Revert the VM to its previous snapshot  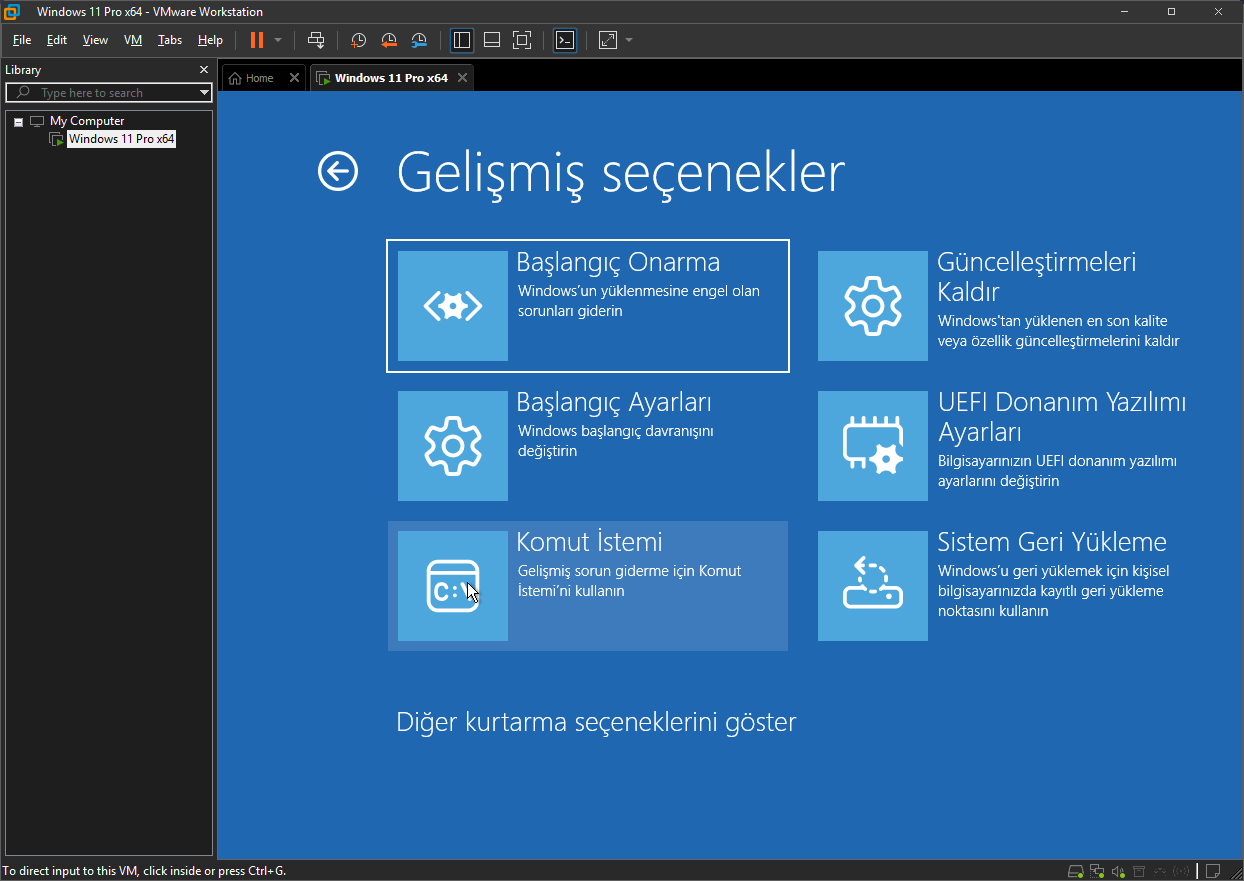click(x=389, y=40)
